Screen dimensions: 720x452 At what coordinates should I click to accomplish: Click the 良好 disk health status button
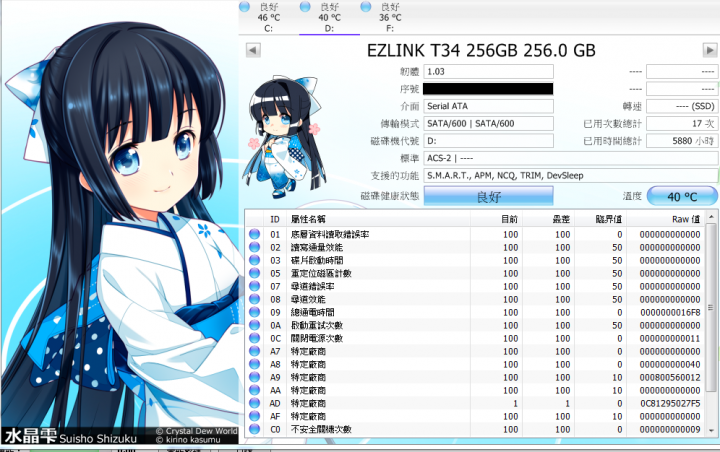tap(488, 197)
